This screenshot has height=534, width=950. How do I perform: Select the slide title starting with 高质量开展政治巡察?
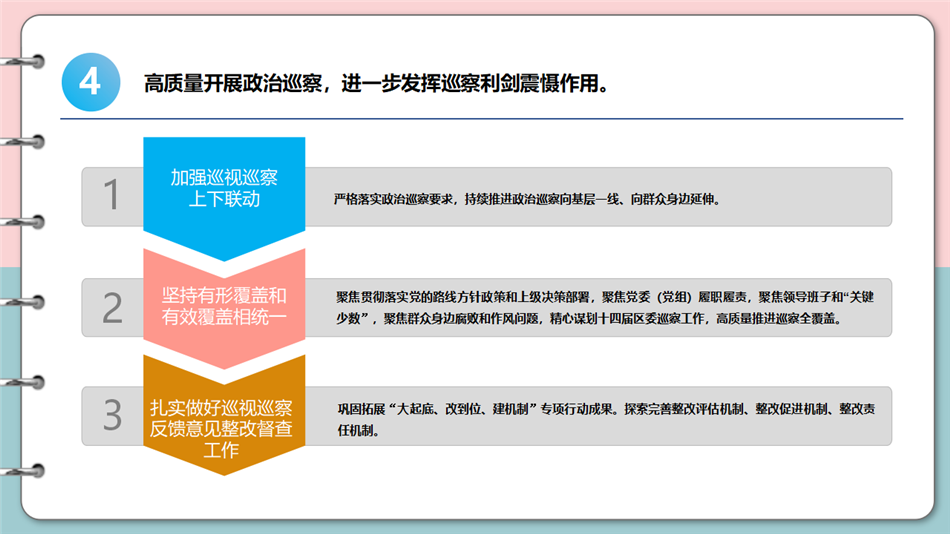pyautogui.click(x=376, y=82)
